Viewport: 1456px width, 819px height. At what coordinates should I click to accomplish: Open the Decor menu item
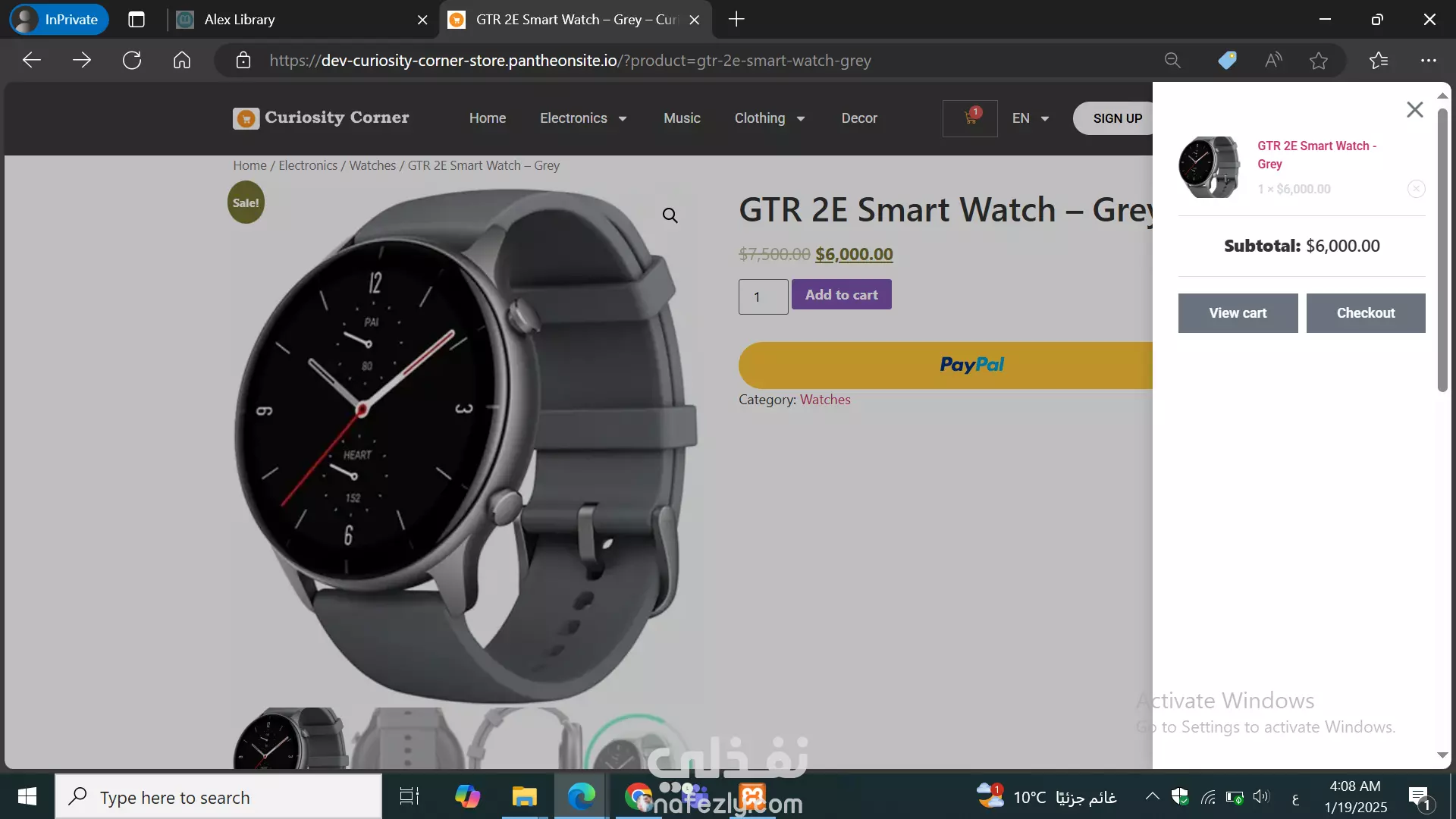click(x=859, y=118)
